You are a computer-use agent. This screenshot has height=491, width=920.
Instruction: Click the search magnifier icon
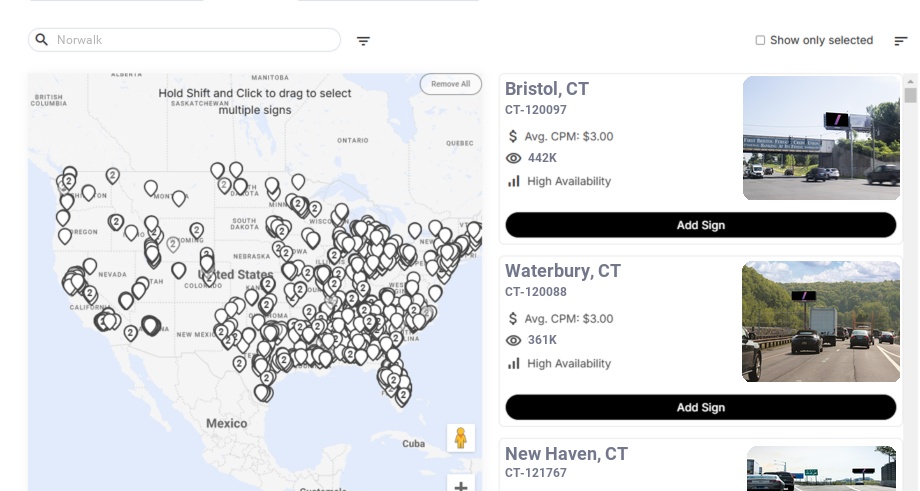pos(42,40)
